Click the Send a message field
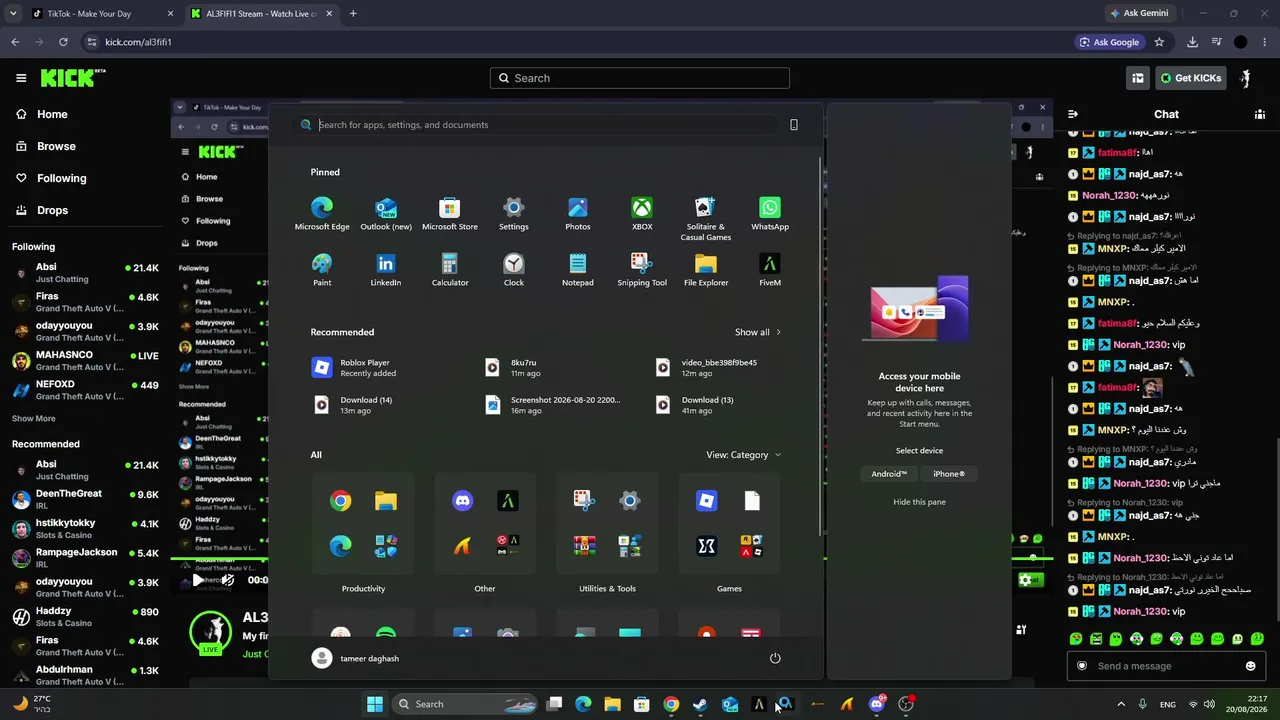 point(1166,666)
